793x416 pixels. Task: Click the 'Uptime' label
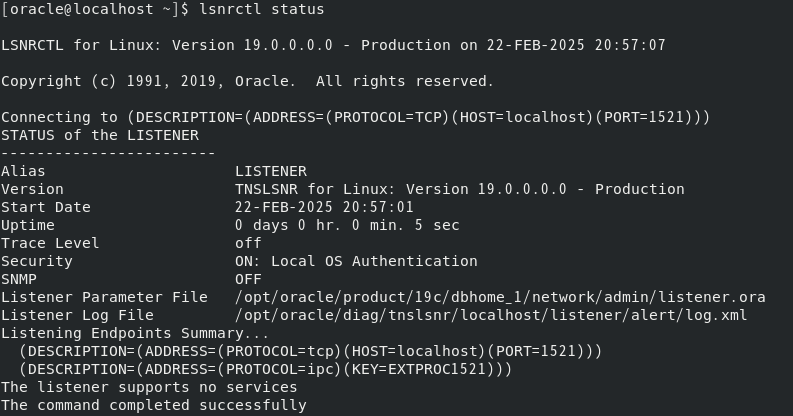(x=28, y=225)
